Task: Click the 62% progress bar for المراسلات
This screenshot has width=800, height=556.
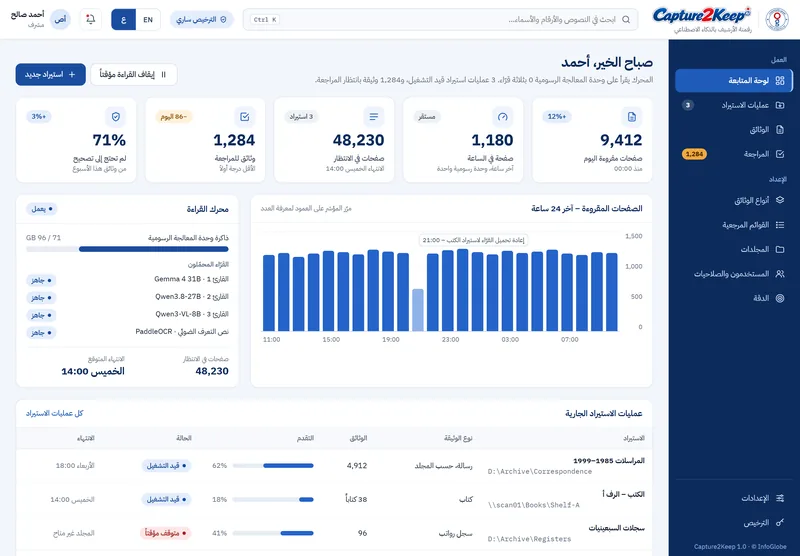Action: [273, 465]
